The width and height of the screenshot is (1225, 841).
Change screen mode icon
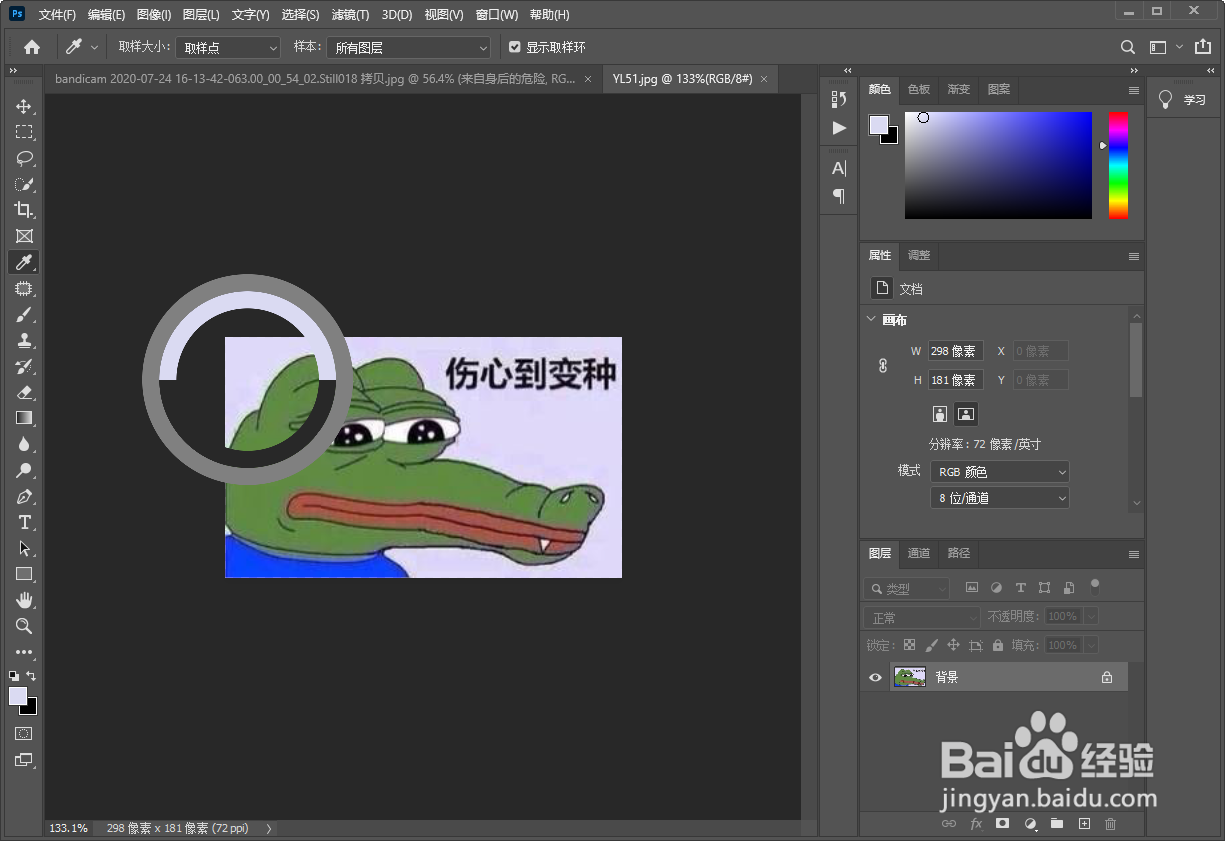coord(24,760)
